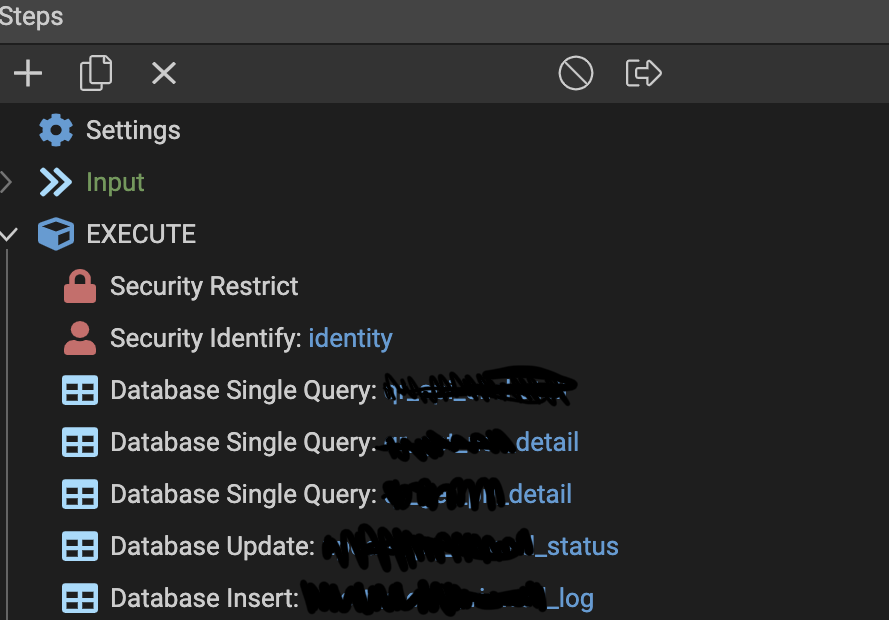The width and height of the screenshot is (889, 620).
Task: Toggle step disable with the prohibition icon
Action: point(575,73)
